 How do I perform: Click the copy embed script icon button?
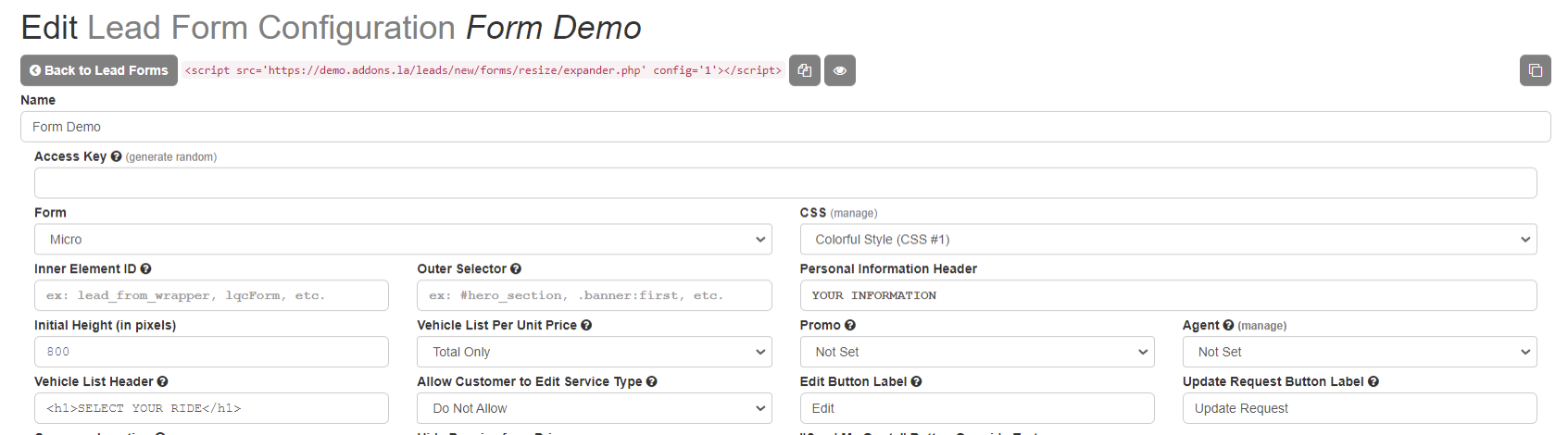pyautogui.click(x=804, y=70)
